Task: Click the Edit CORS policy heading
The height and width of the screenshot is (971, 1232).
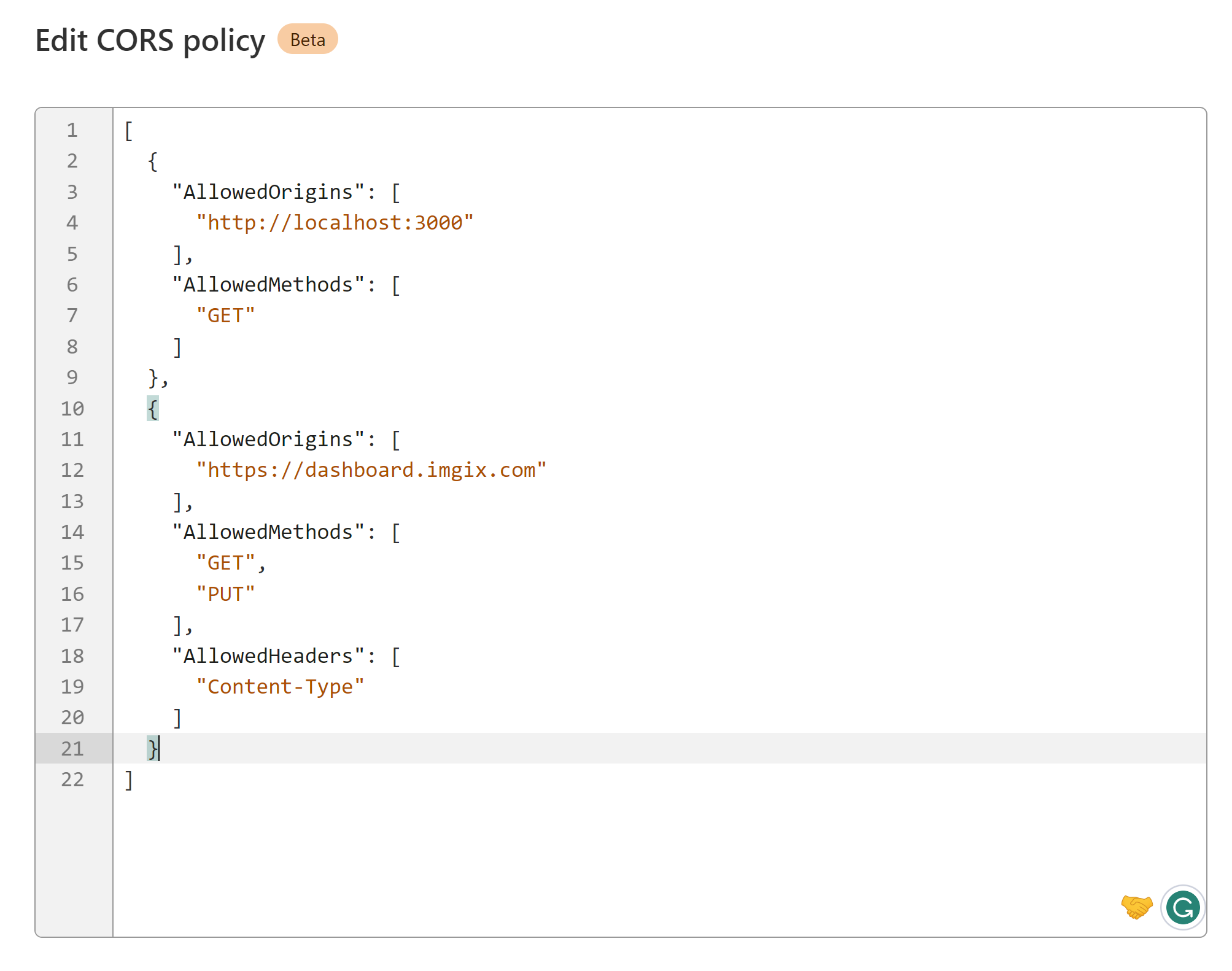Action: (150, 39)
